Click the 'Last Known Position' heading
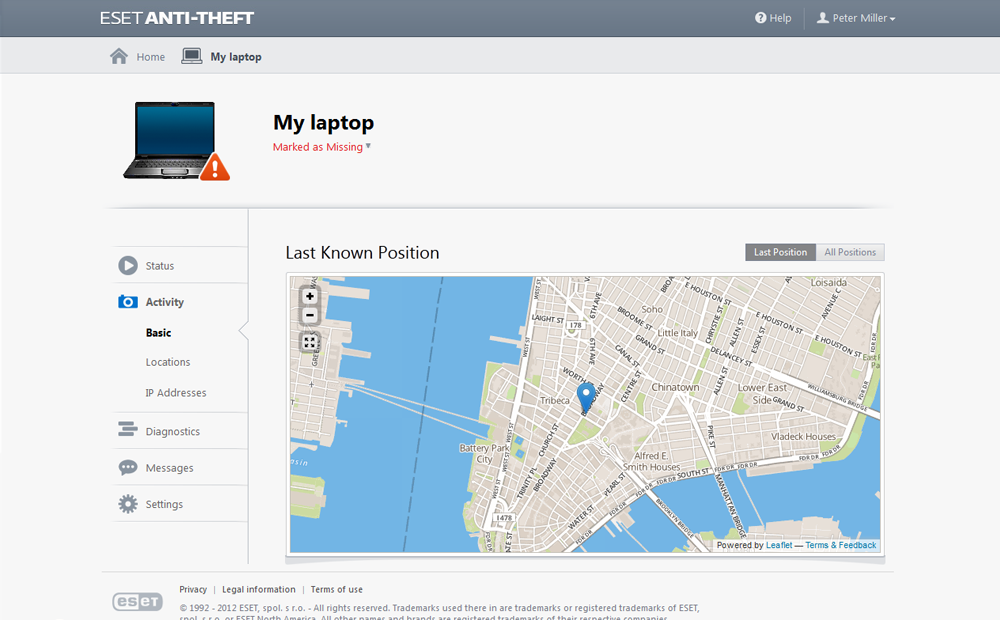Viewport: 1000px width, 620px height. (x=362, y=253)
